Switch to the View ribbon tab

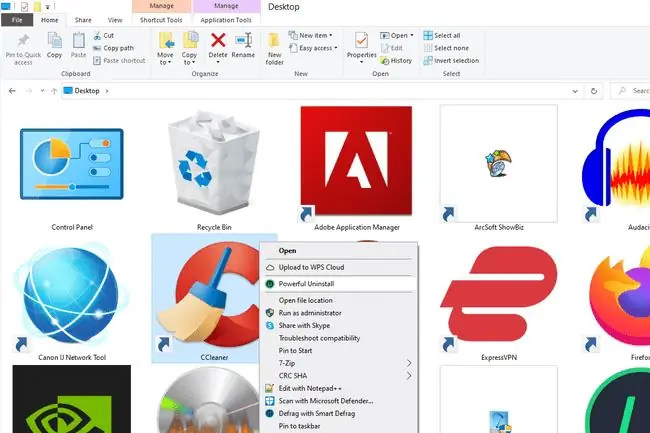(x=115, y=20)
